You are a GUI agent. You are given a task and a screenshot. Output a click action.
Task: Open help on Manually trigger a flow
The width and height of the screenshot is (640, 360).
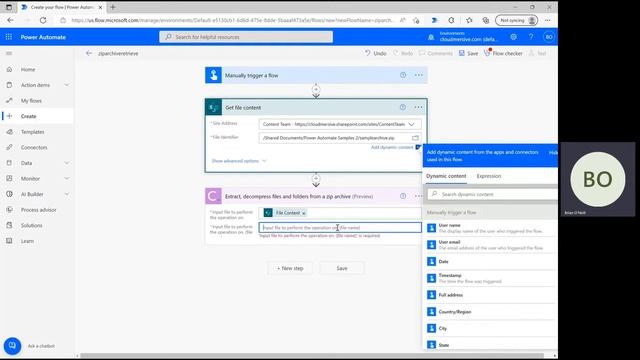coord(403,75)
